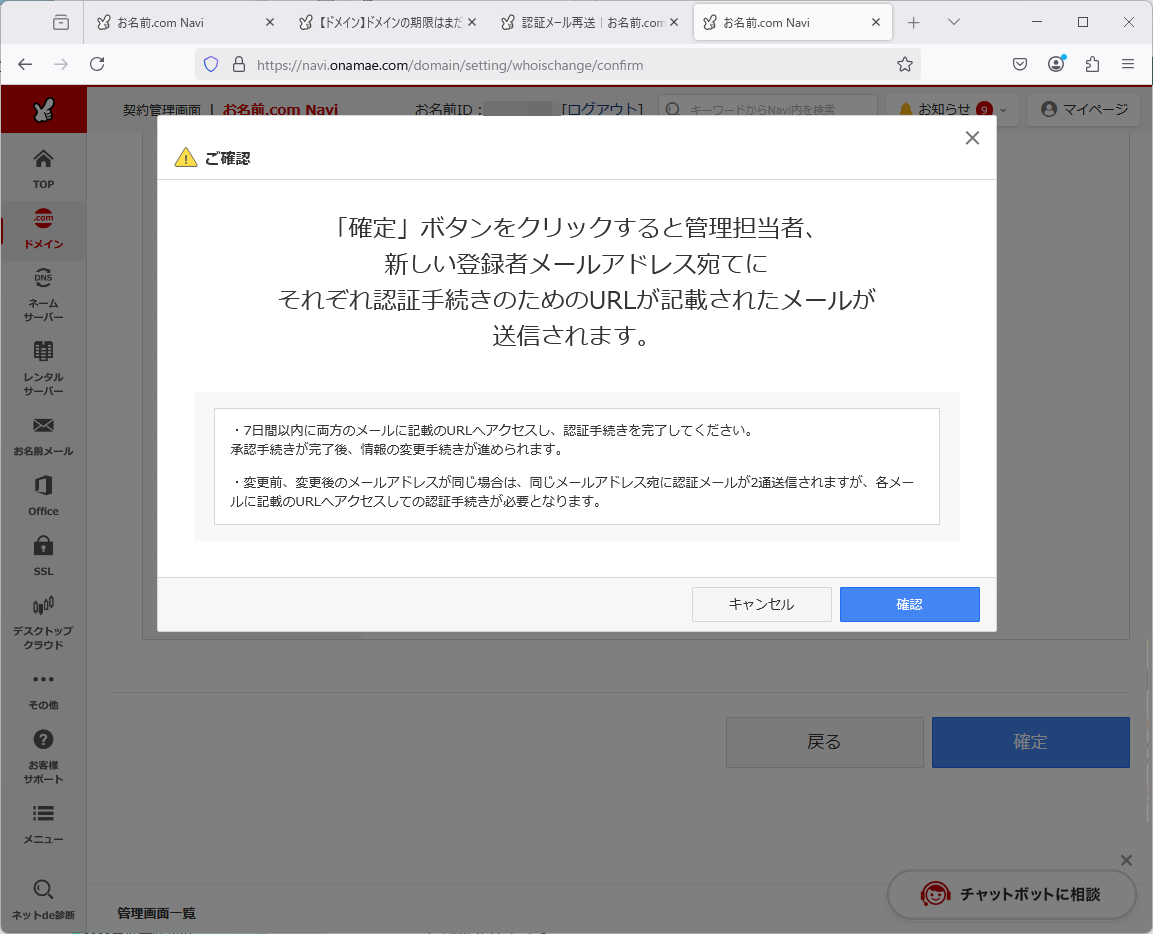
Task: Open デスクトップクラウド sidebar icon
Action: [x=43, y=620]
